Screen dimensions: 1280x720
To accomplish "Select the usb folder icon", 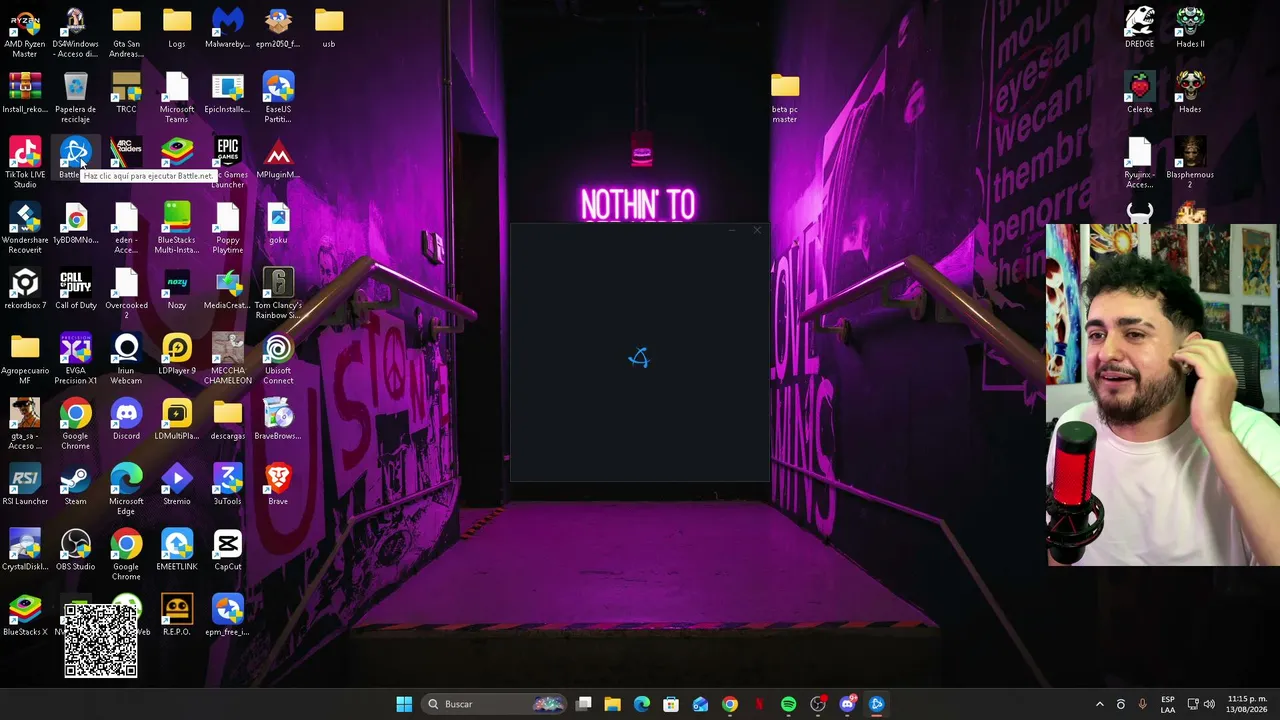I will [x=329, y=28].
